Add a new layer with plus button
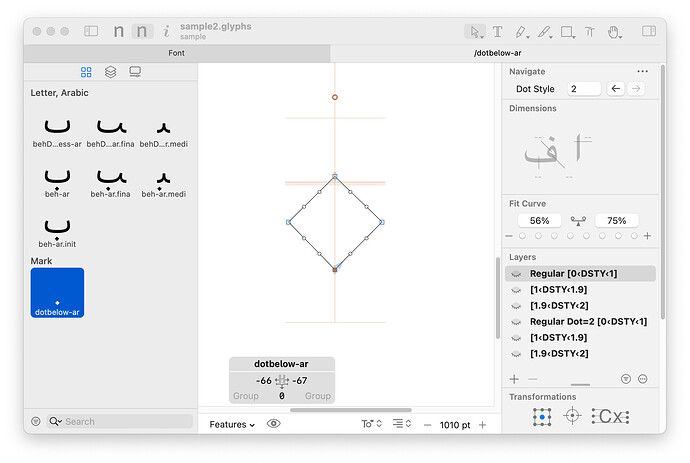The width and height of the screenshot is (690, 463). (514, 379)
